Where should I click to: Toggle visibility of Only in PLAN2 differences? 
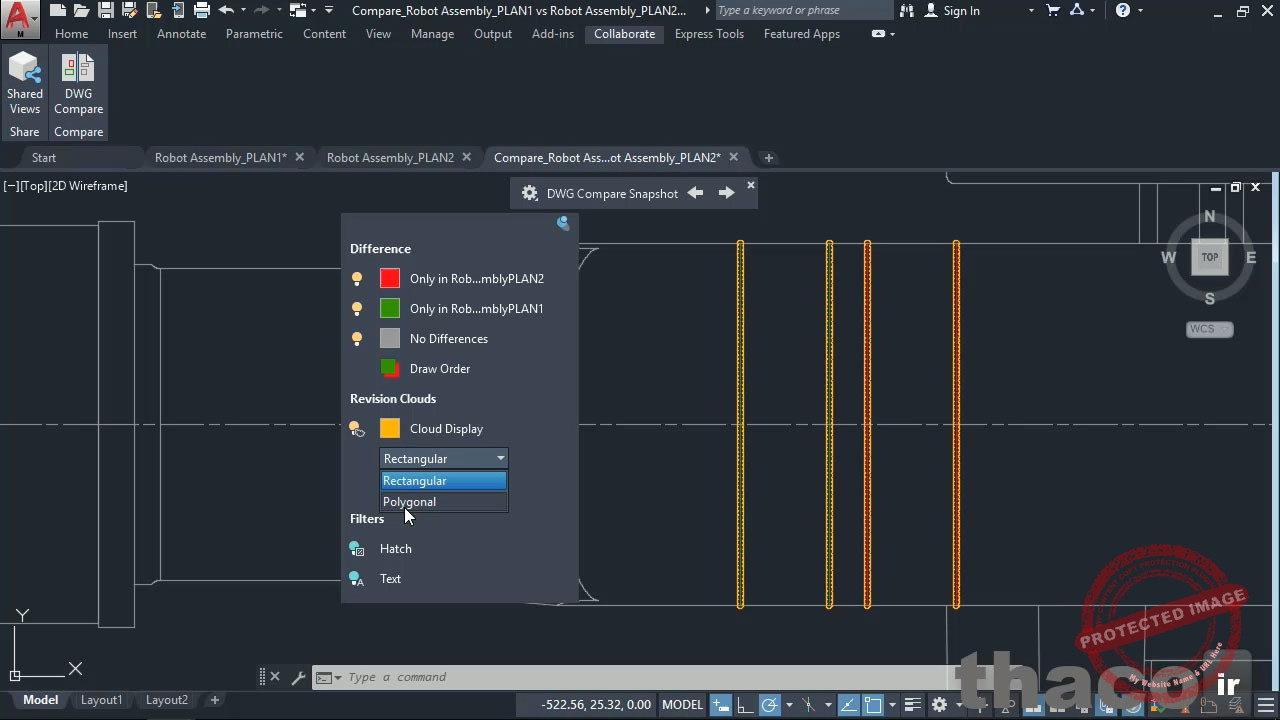(x=357, y=279)
